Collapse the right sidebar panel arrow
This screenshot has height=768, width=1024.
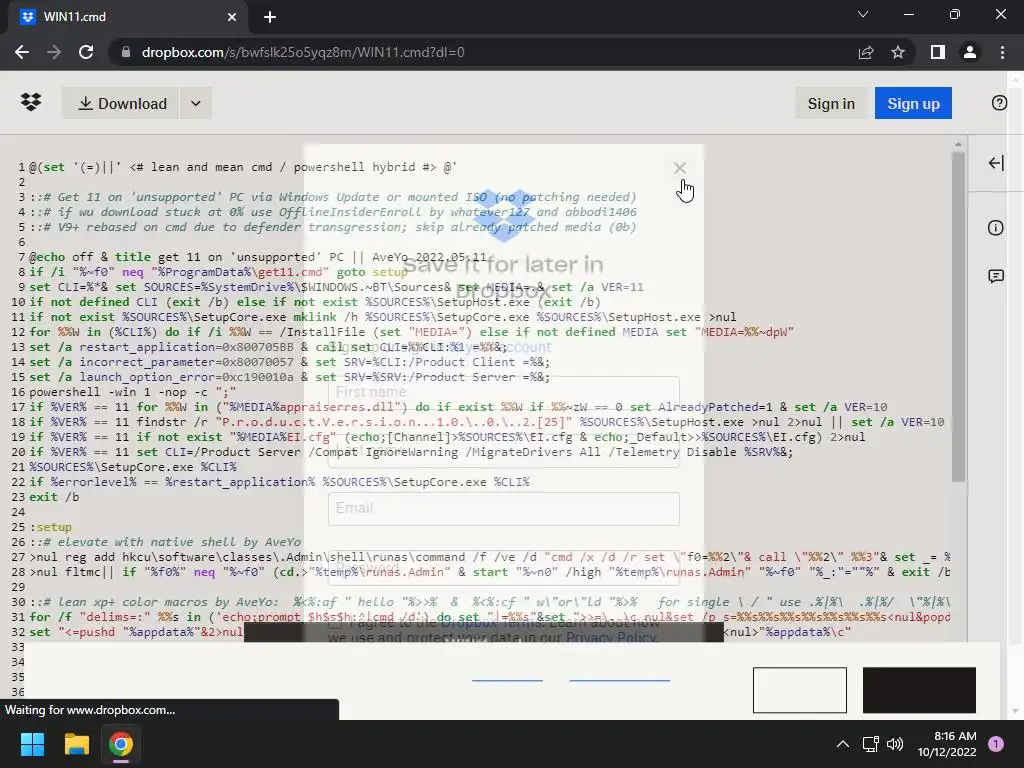point(996,163)
